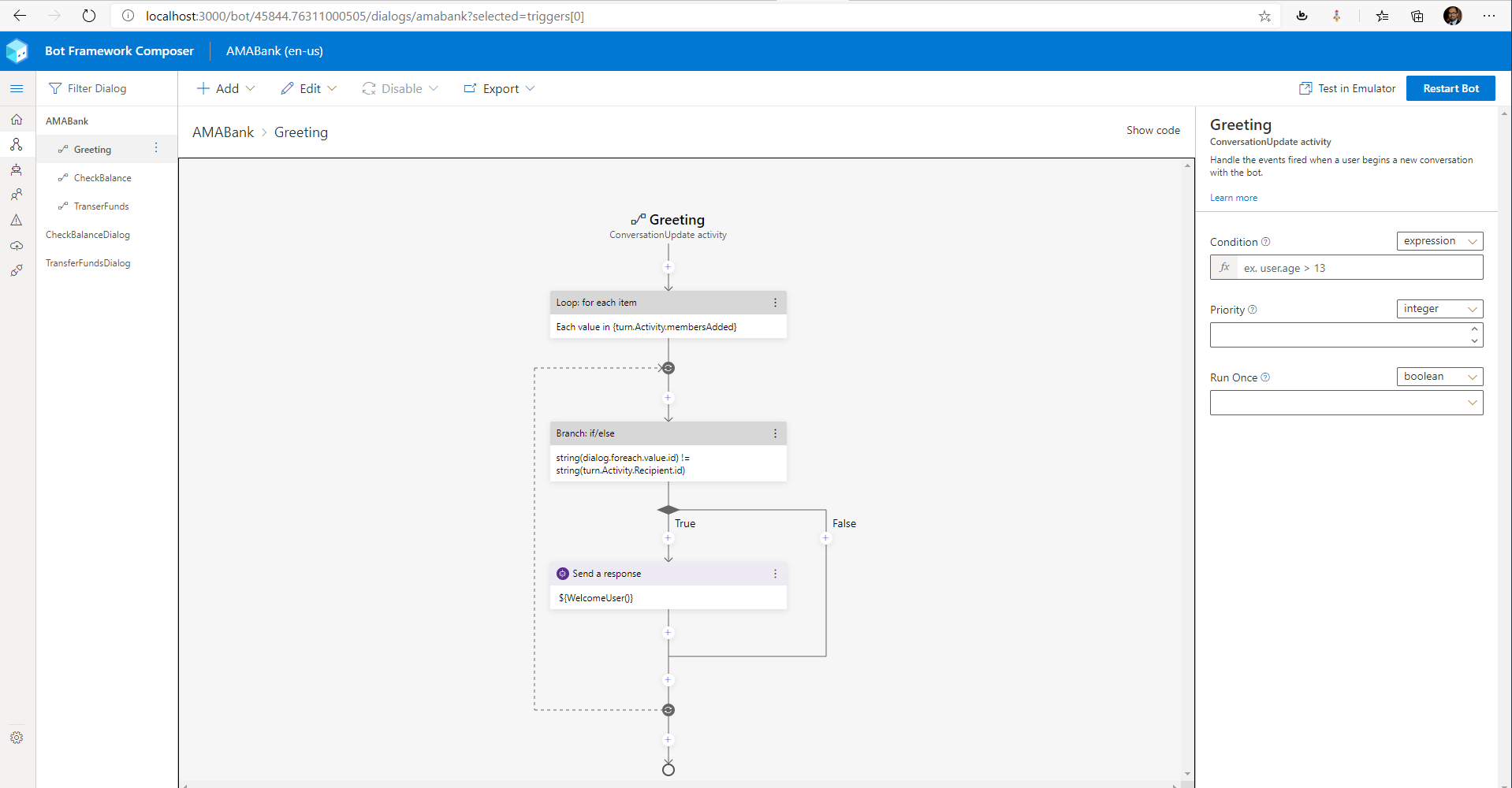Change Priority type from integer

coord(1439,309)
